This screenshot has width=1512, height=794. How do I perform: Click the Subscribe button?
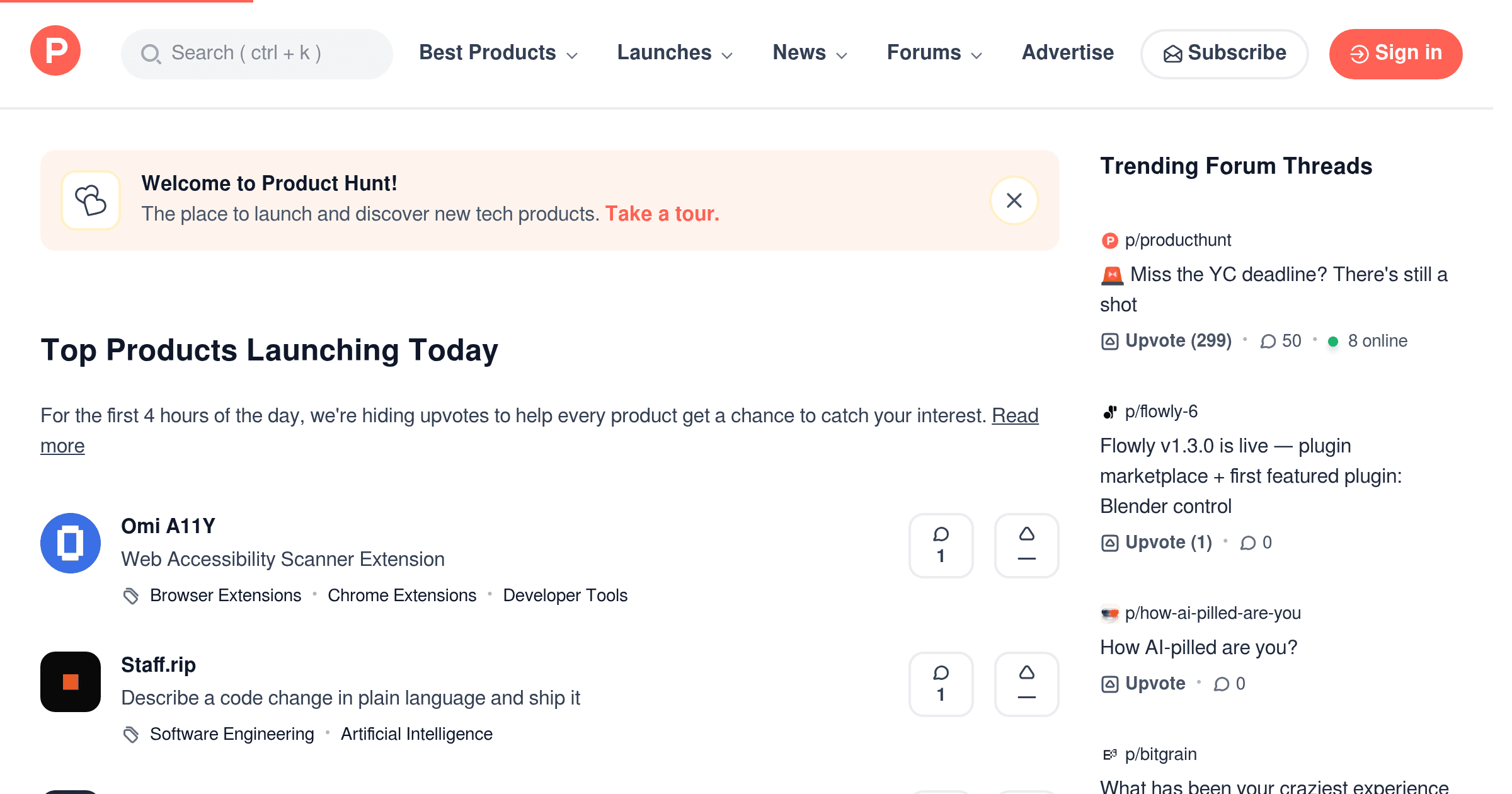[1225, 54]
